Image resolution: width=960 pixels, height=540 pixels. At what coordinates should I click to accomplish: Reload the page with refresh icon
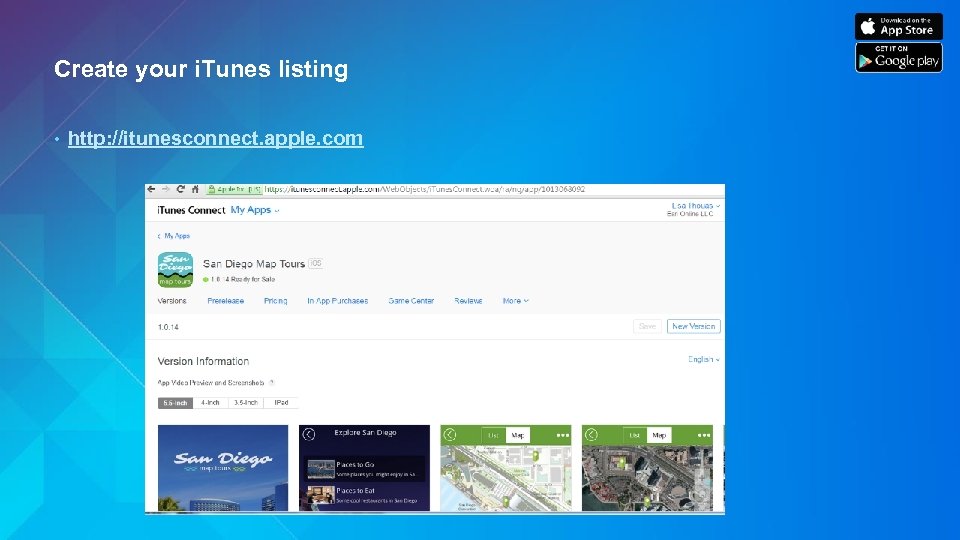181,189
